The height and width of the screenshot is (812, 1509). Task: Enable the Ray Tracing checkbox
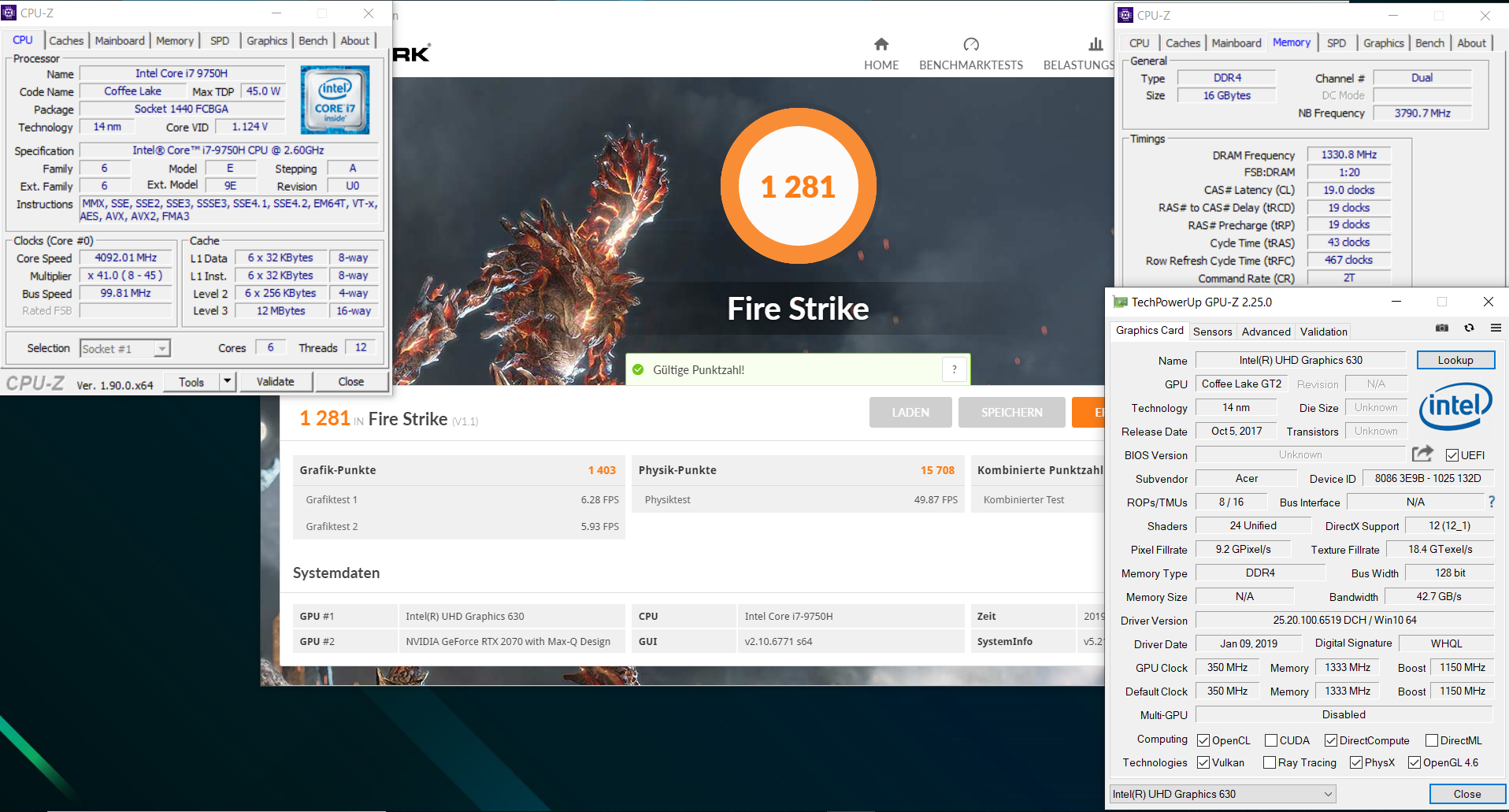(x=1270, y=762)
